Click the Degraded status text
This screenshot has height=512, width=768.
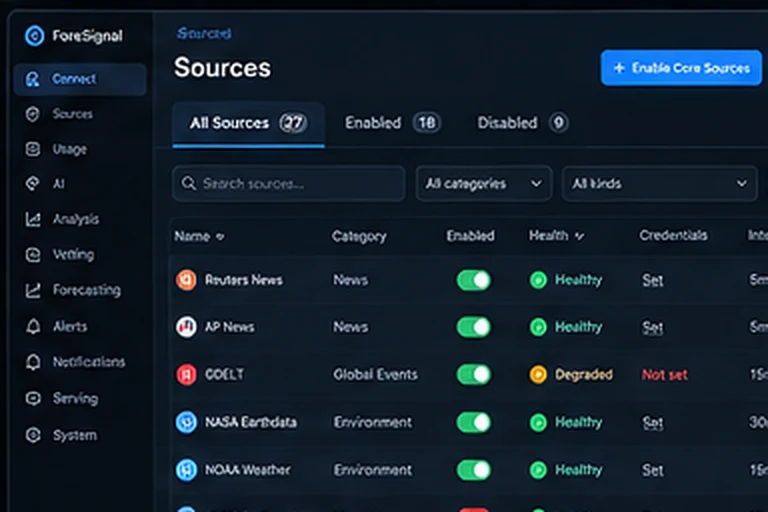point(583,375)
